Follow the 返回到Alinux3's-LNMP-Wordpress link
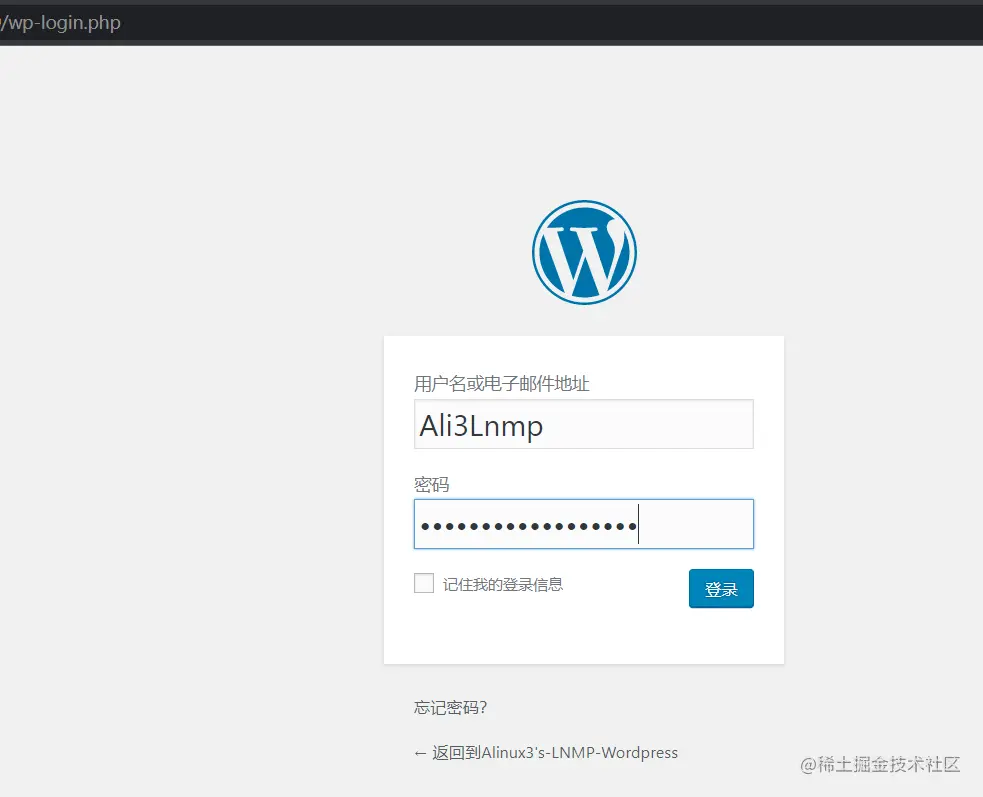The image size is (983, 797). click(x=546, y=752)
